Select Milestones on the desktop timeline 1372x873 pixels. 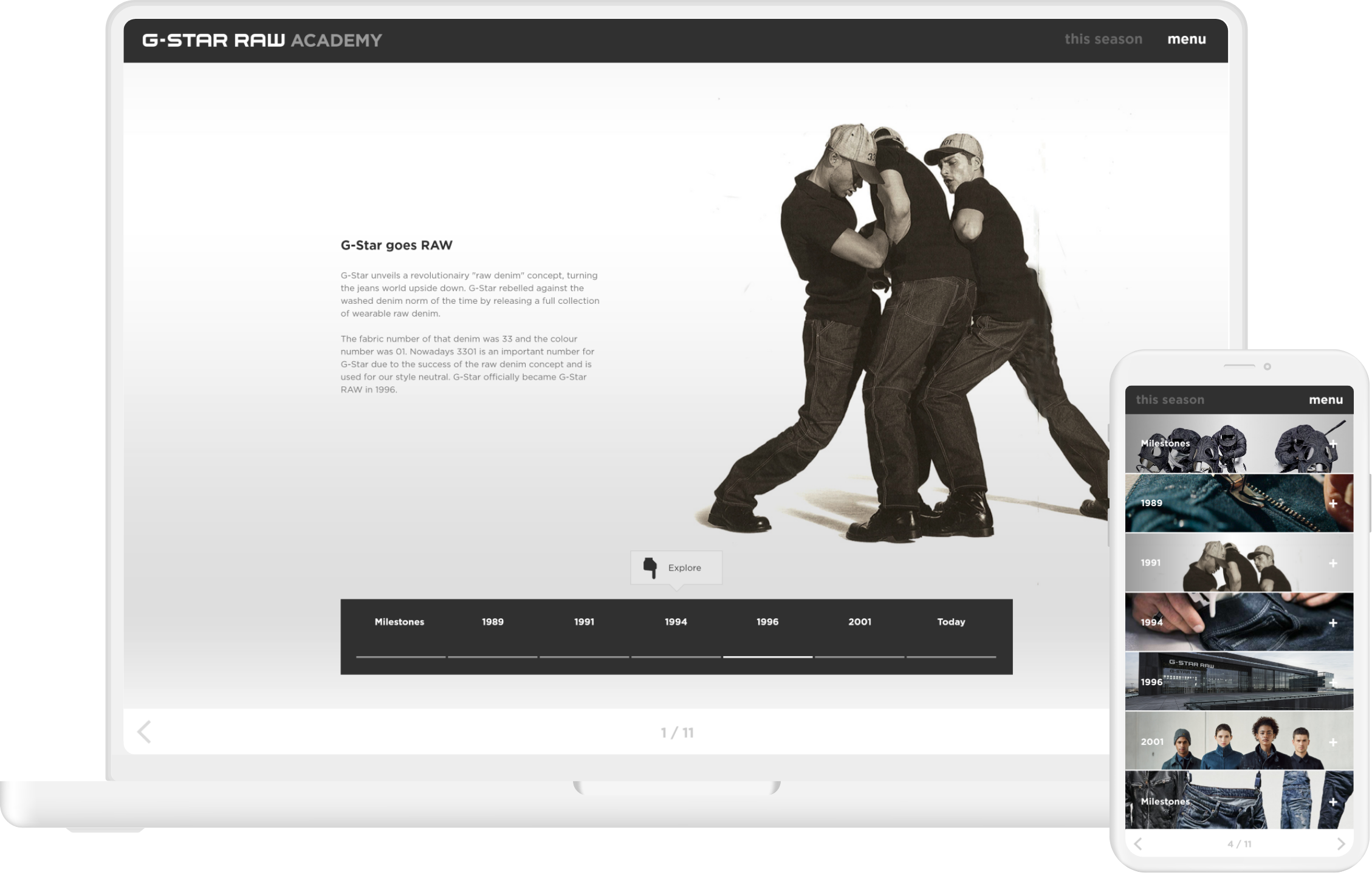[399, 621]
